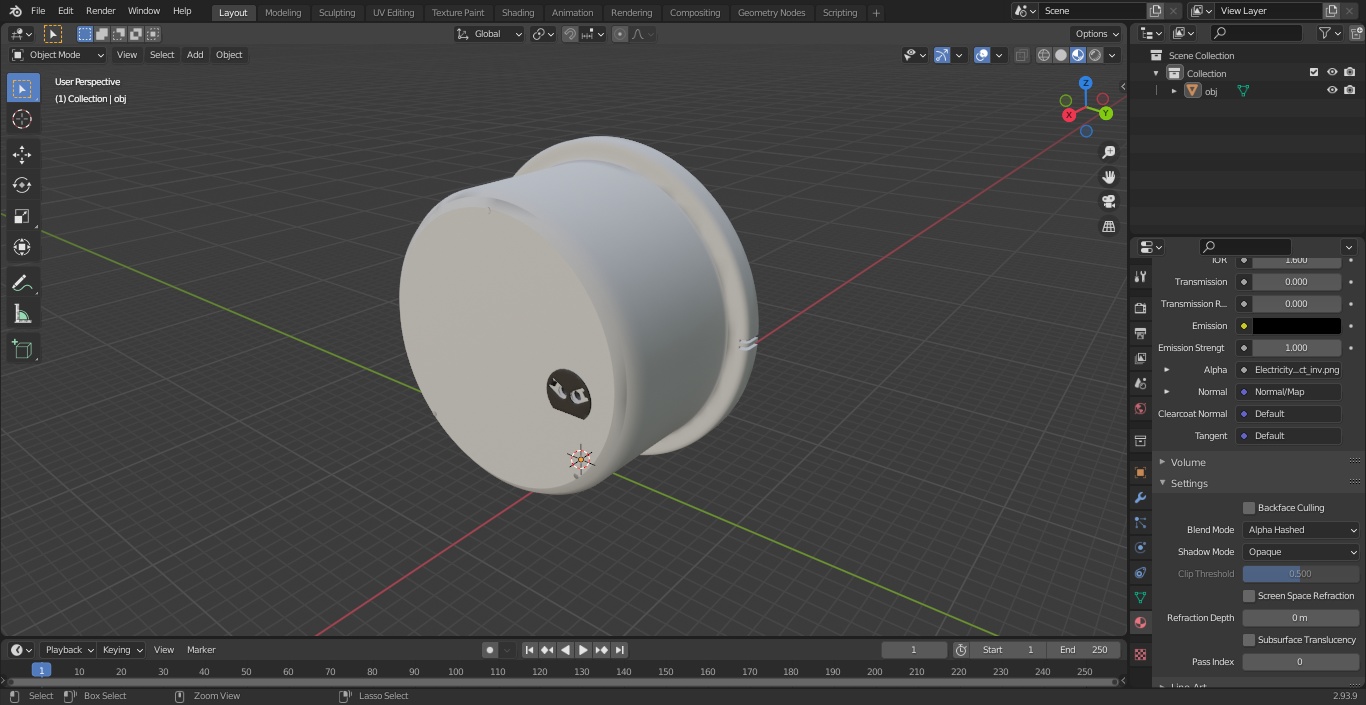Click the Marker menu in timeline
This screenshot has width=1366, height=705.
201,650
